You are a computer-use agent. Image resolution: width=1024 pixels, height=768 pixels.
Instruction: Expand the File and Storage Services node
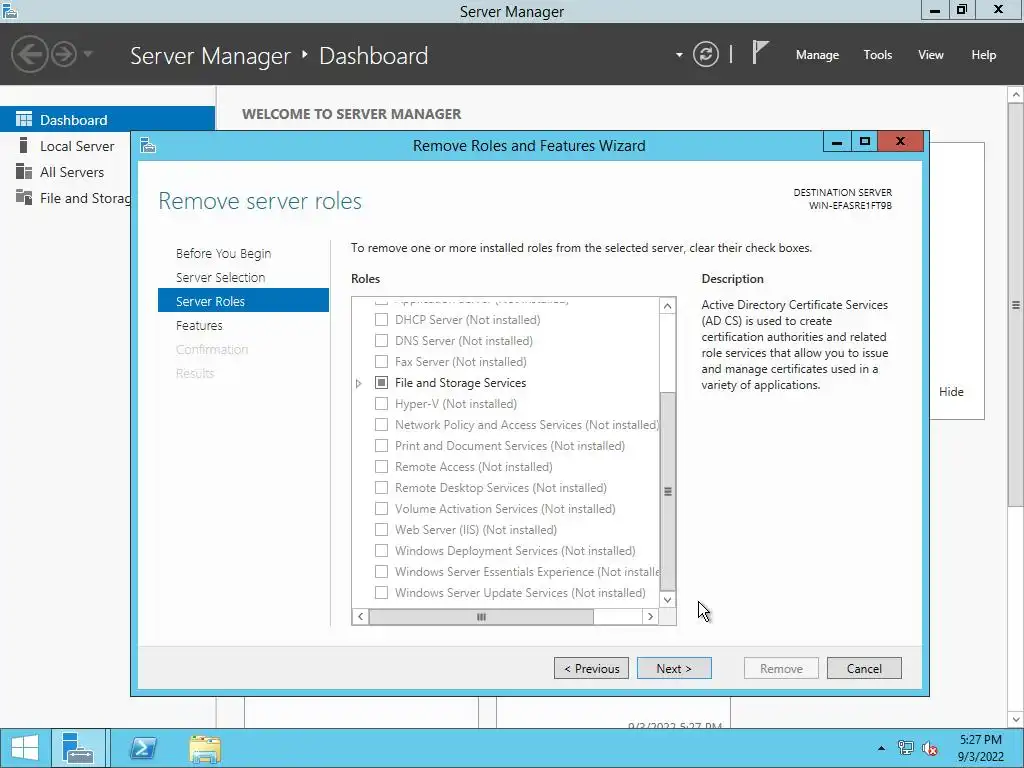(359, 383)
